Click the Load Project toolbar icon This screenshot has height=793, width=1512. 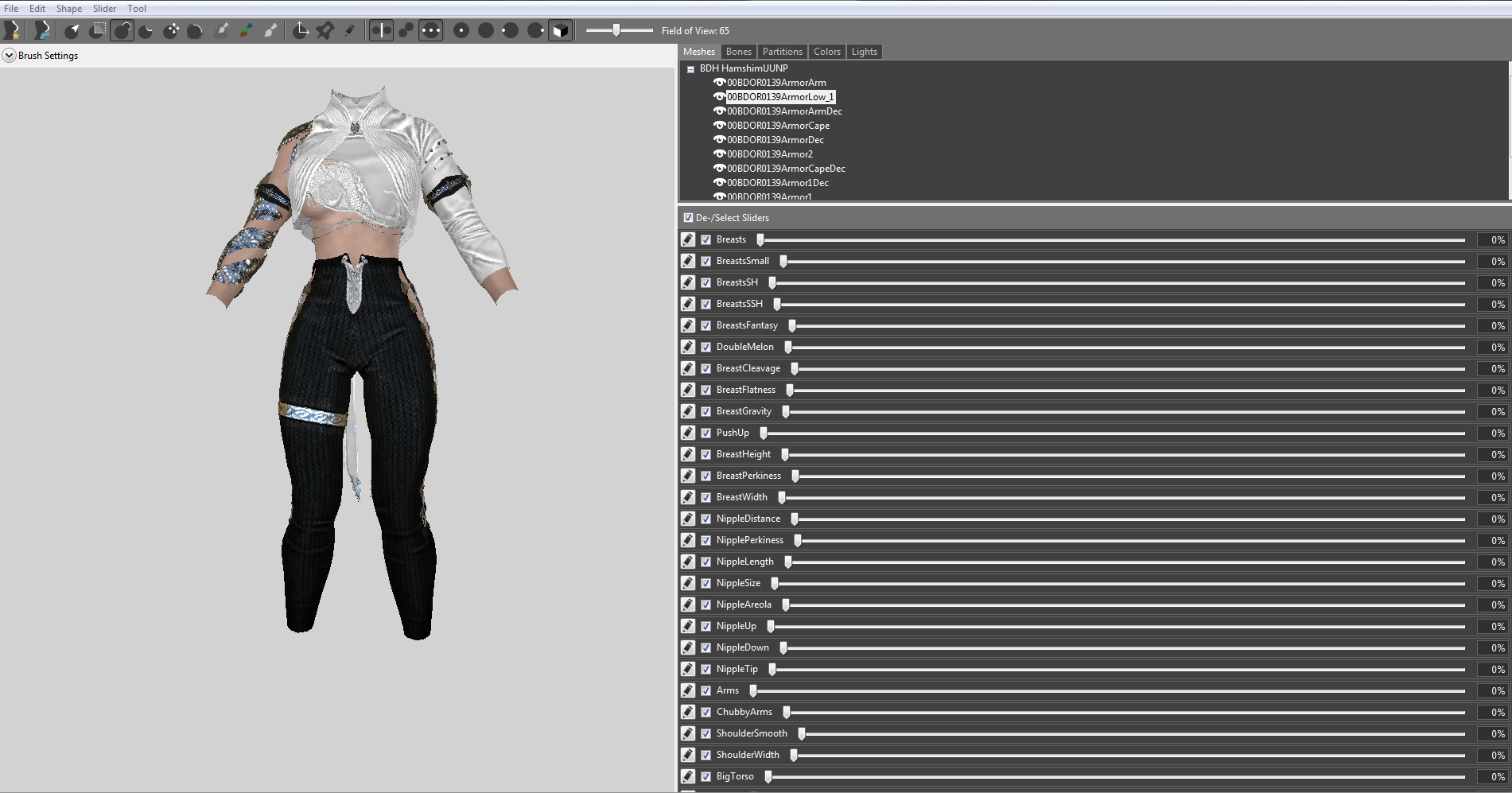click(x=41, y=30)
